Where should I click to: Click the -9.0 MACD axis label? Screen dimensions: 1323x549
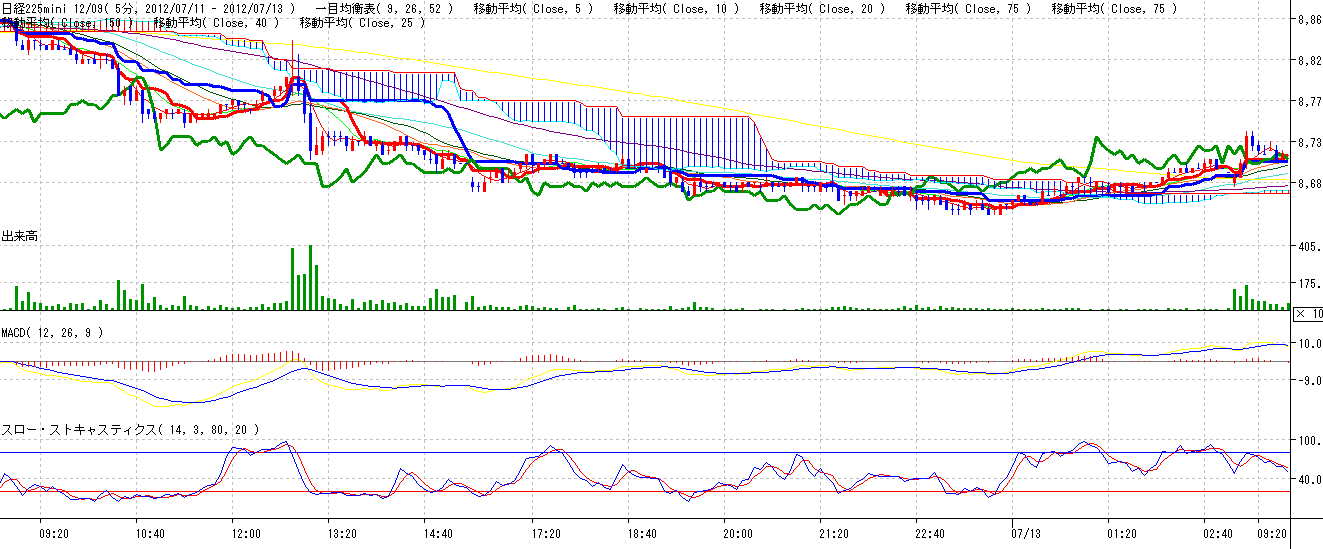(x=1308, y=381)
